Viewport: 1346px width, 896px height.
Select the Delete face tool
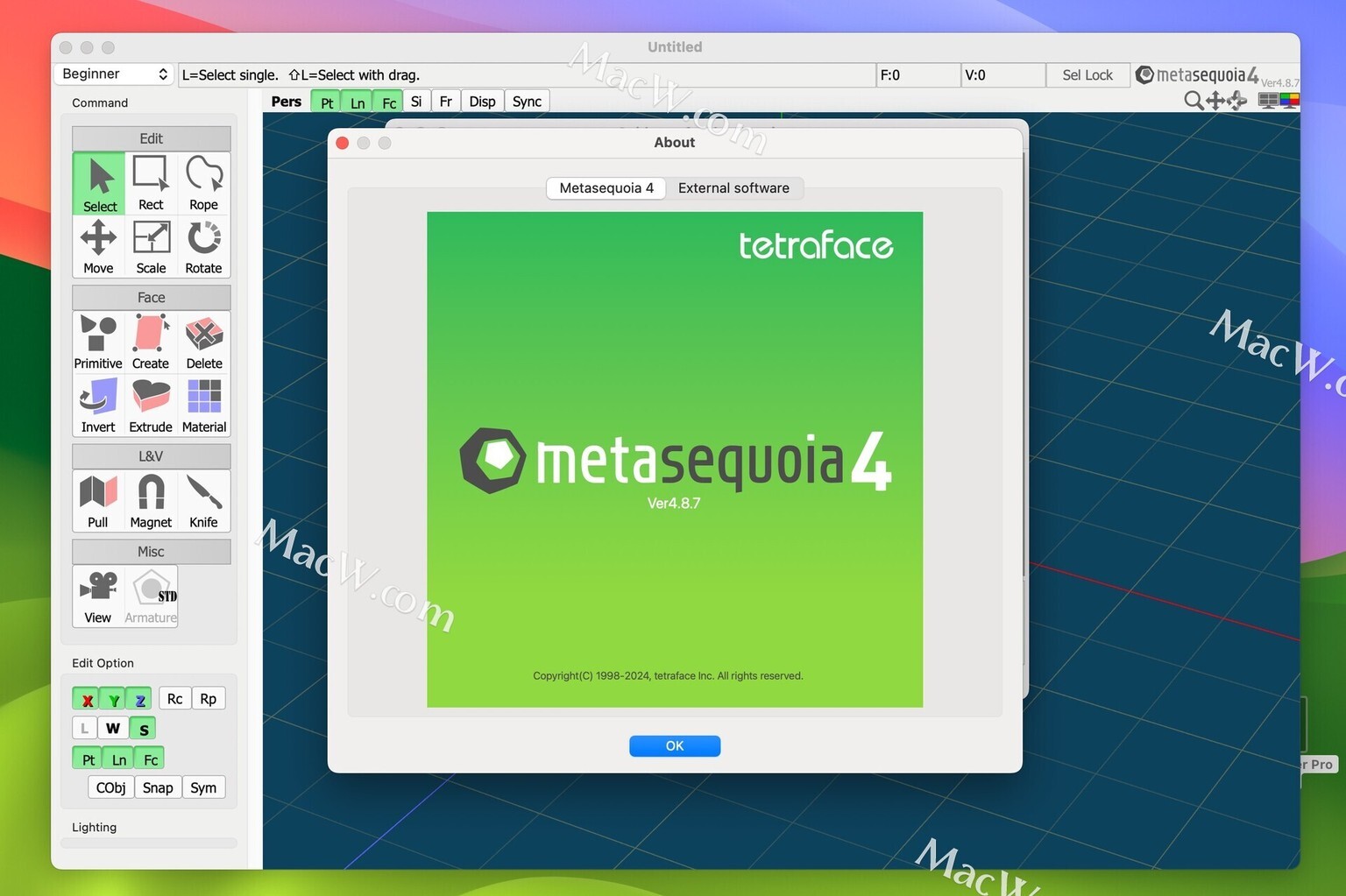click(x=203, y=342)
